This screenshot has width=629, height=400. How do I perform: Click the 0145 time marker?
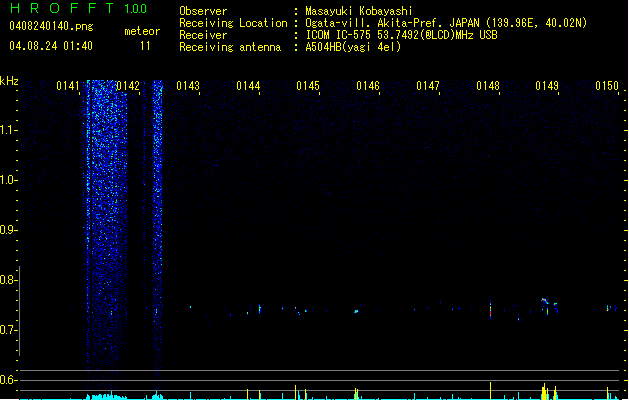308,86
